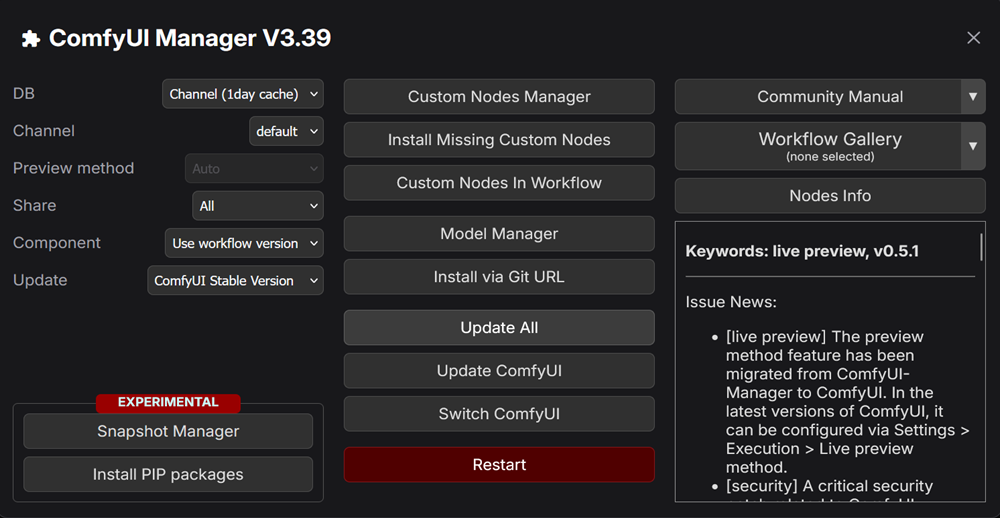Click the news panel scrollbar thumb
The width and height of the screenshot is (1000, 518).
981,247
